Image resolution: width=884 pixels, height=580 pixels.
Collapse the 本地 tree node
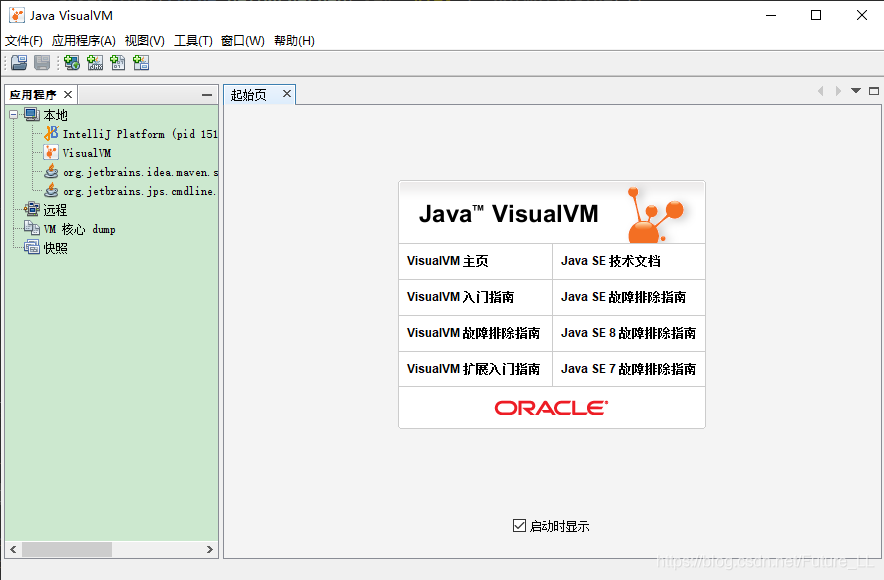(14, 115)
